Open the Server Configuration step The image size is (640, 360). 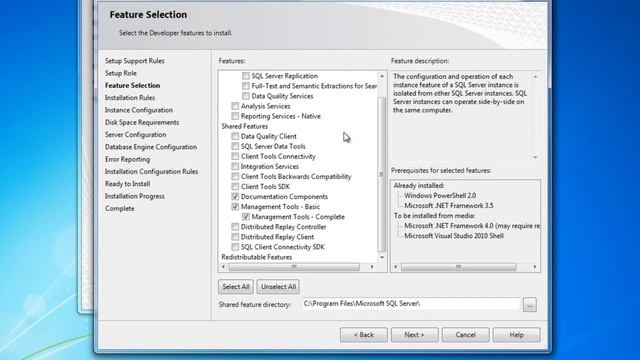tap(136, 134)
